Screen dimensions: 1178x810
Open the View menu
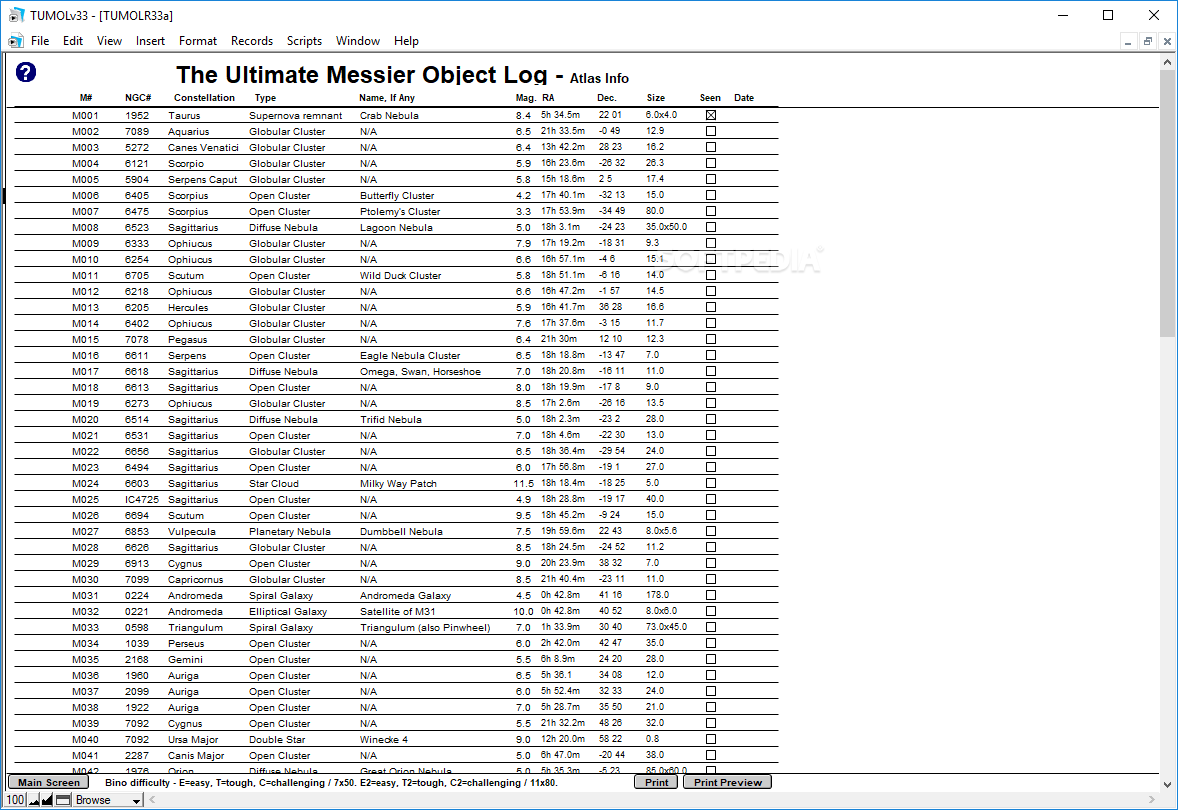click(109, 41)
